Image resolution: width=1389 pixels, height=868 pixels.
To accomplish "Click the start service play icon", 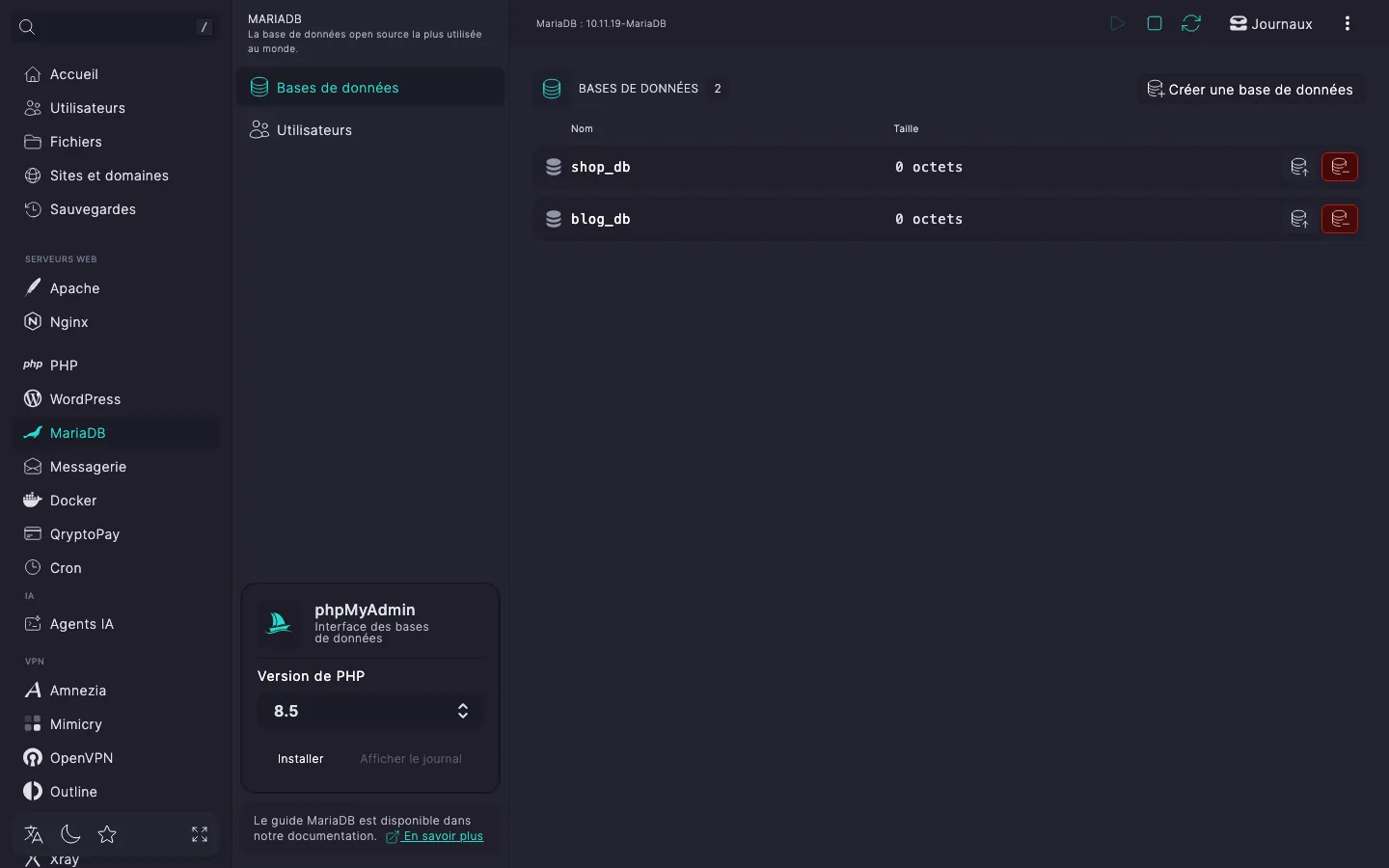I will tap(1117, 23).
